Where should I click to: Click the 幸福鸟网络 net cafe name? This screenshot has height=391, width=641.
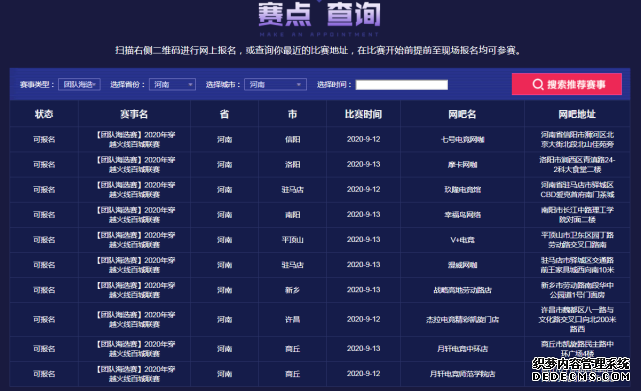[462, 215]
